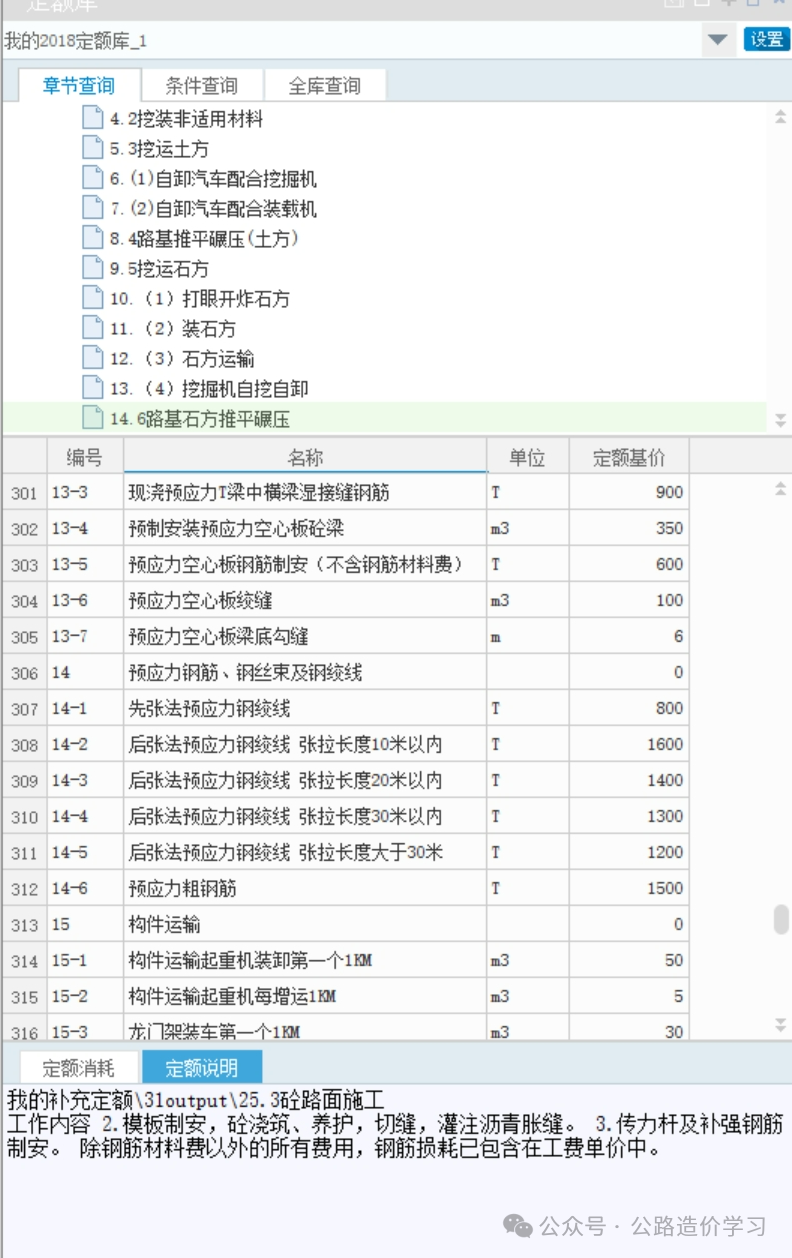Select row 预应力空心板梁底勾缝
The height and width of the screenshot is (1258, 792).
[x=345, y=636]
